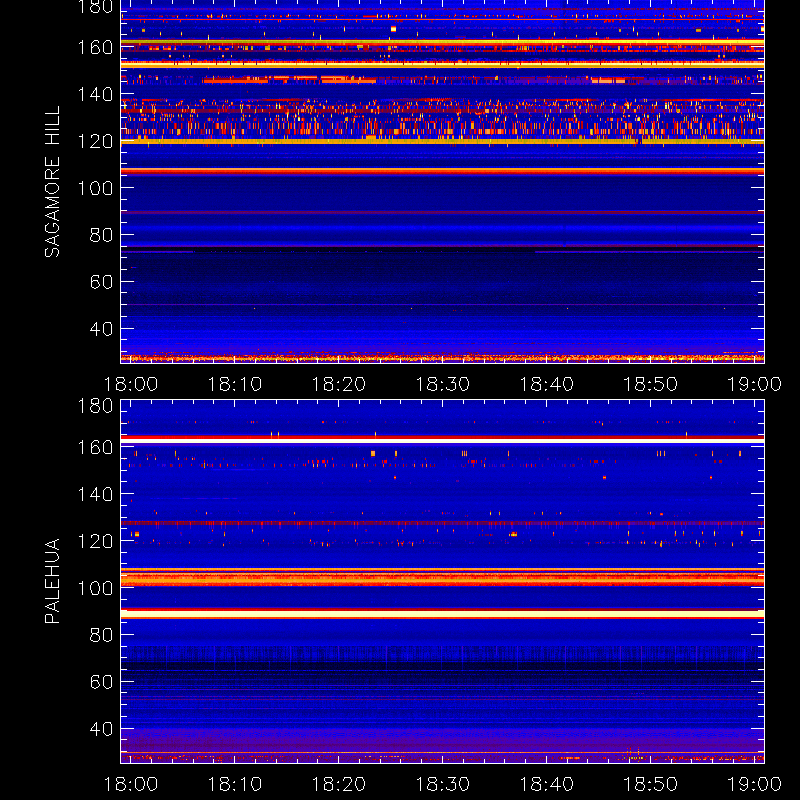800x800 pixels.
Task: Pick the 18:30 time label under Sagamore Hill plot
Action: coord(442,384)
